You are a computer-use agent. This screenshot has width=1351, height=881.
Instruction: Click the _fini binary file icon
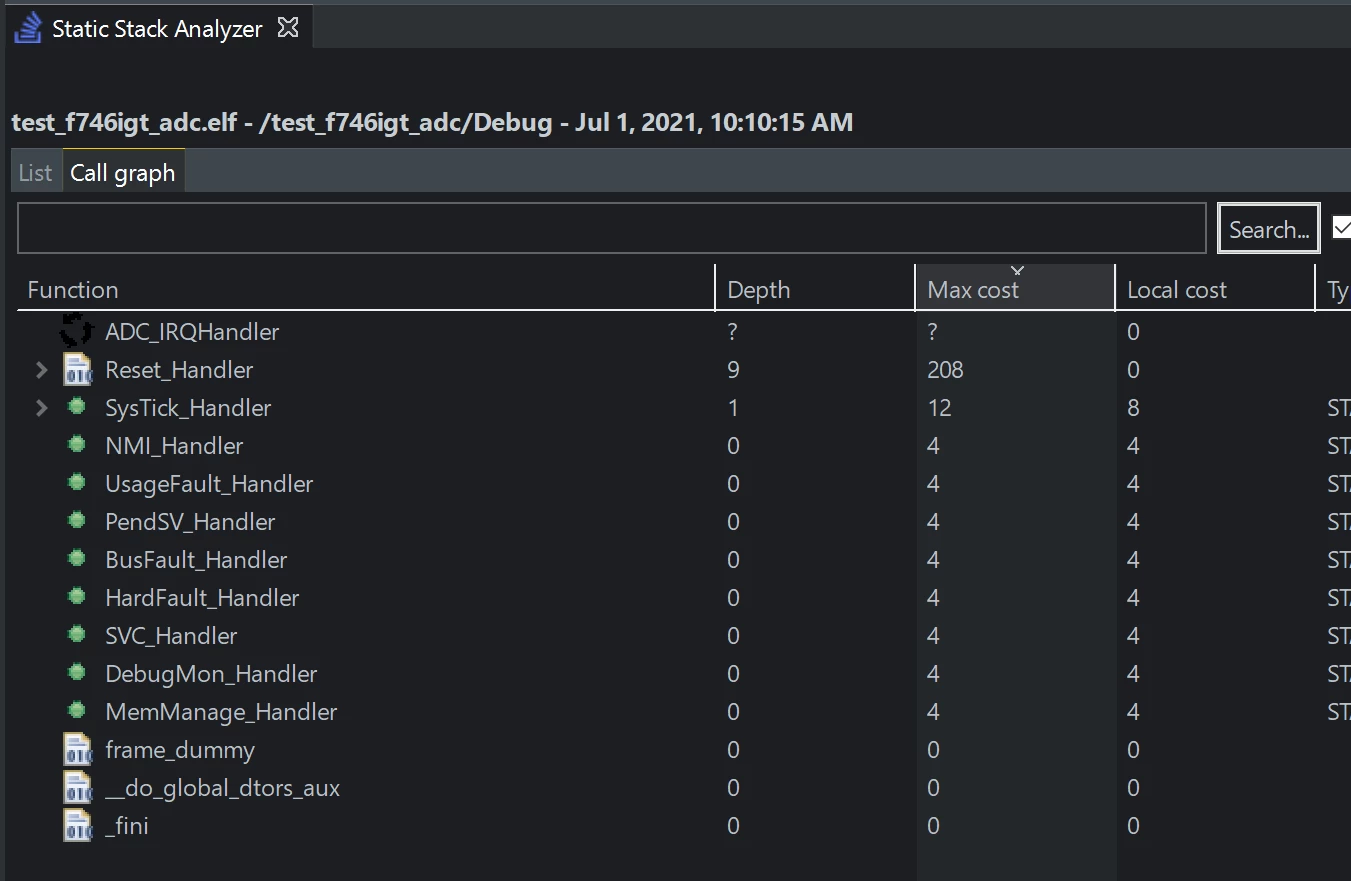[x=77, y=826]
